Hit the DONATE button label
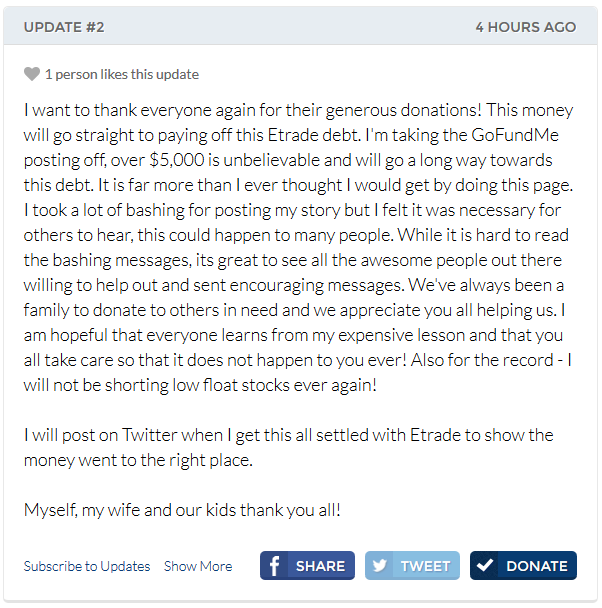This screenshot has width=602, height=608. click(536, 566)
